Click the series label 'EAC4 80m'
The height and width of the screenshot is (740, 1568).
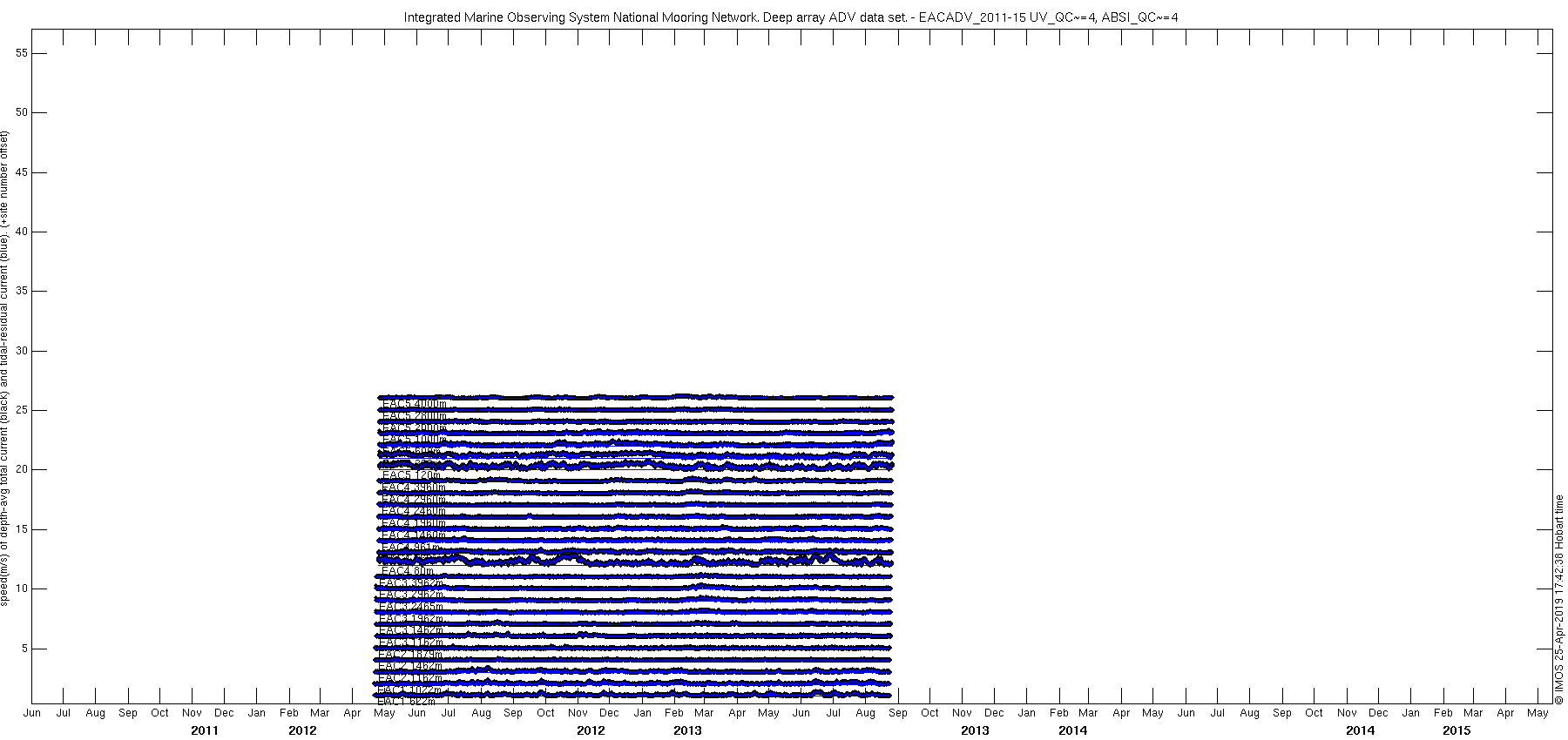tap(408, 571)
